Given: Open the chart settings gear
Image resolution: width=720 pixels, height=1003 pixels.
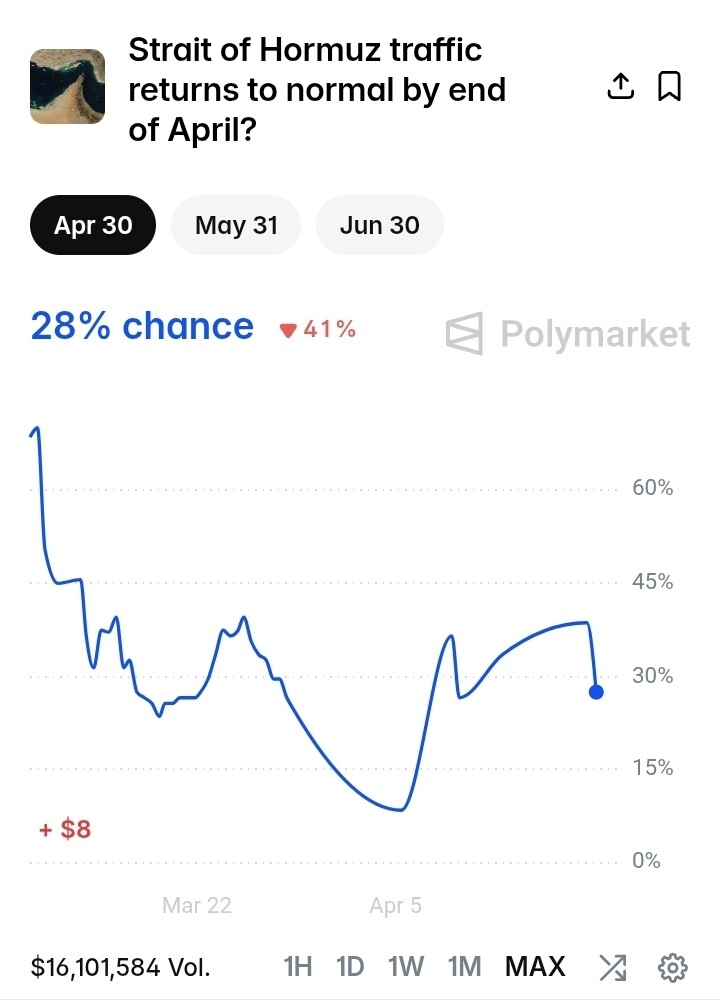Looking at the screenshot, I should point(672,967).
